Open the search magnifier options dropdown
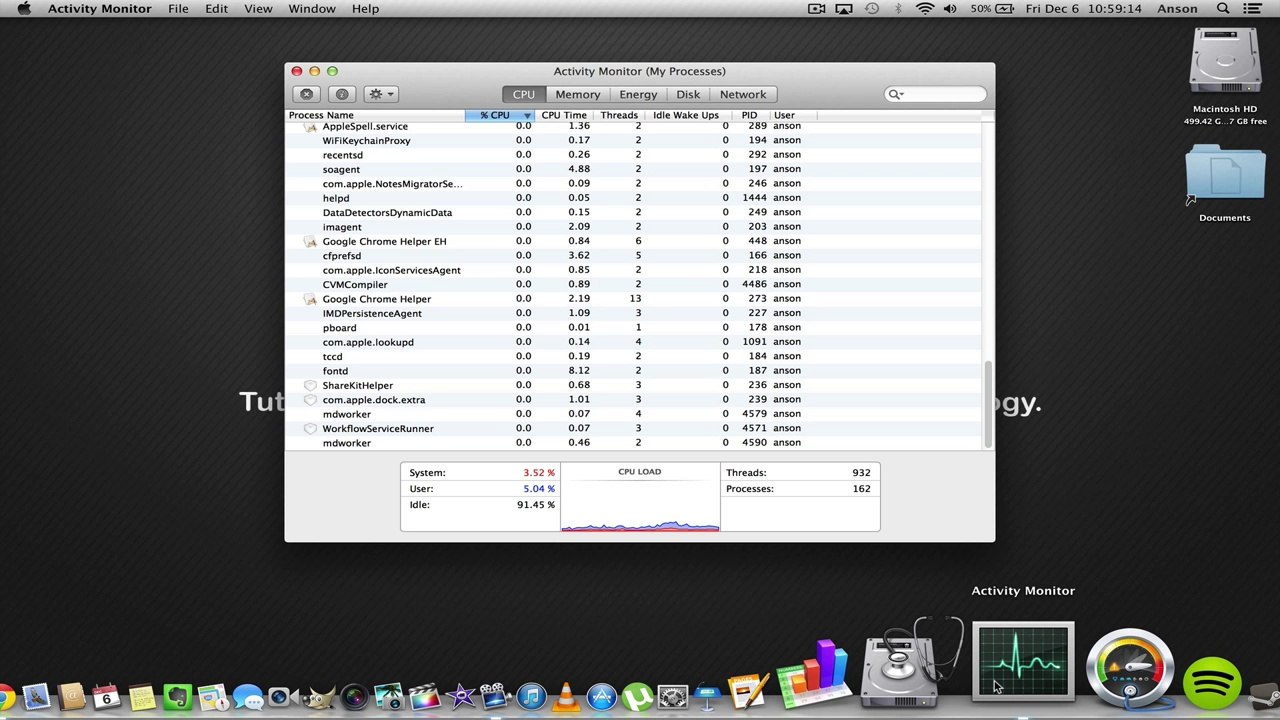The image size is (1280, 720). [x=895, y=94]
